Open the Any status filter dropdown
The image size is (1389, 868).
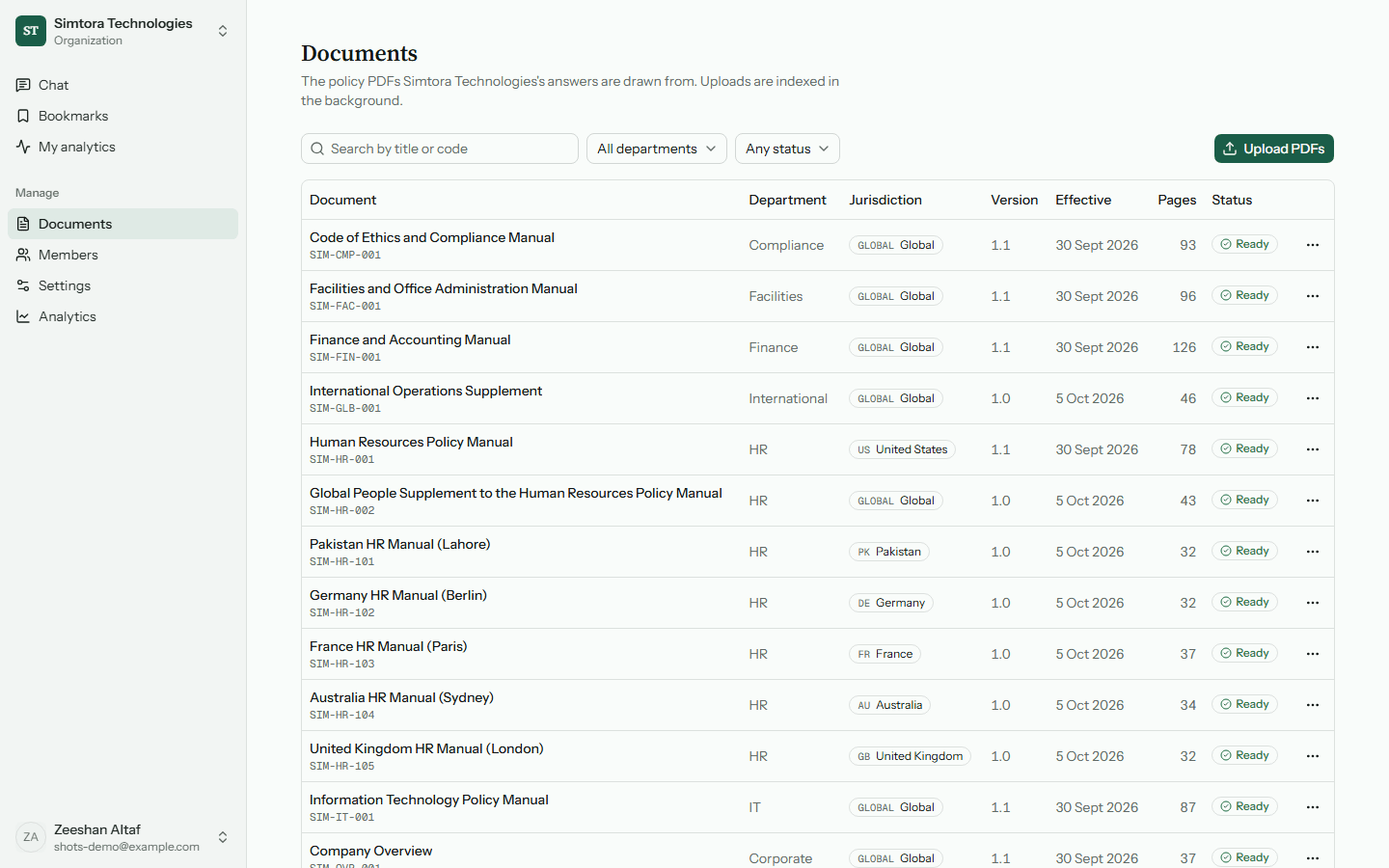click(787, 149)
